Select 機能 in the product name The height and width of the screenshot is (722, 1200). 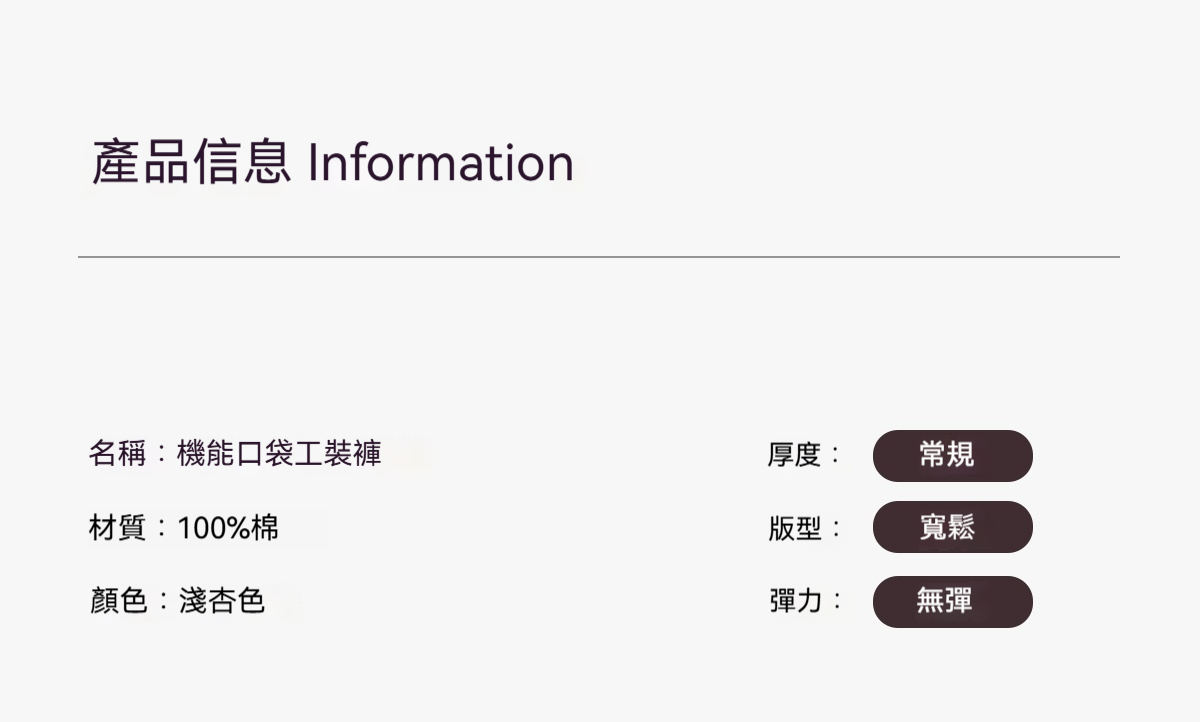[205, 454]
